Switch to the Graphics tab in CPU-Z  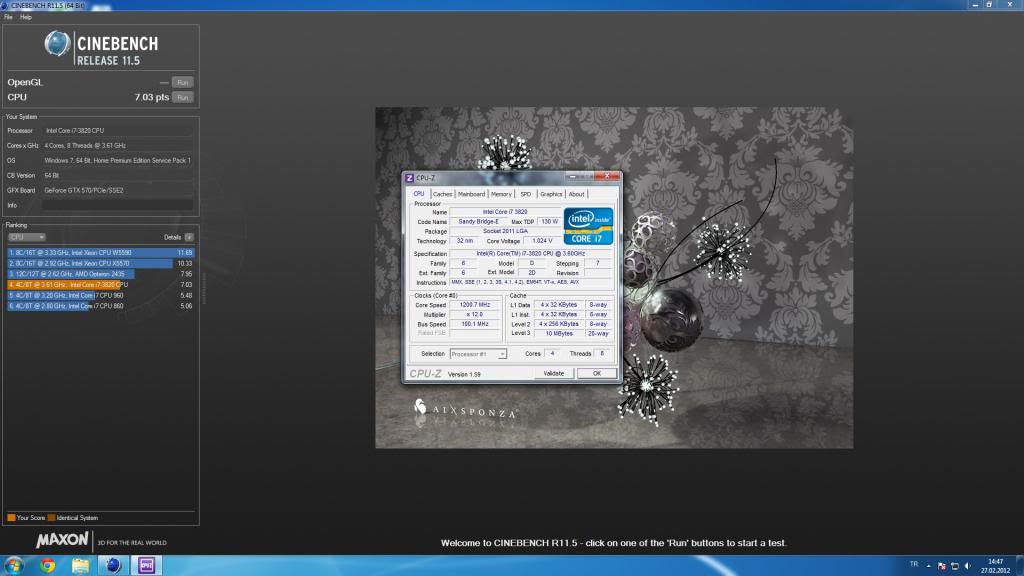(x=551, y=194)
